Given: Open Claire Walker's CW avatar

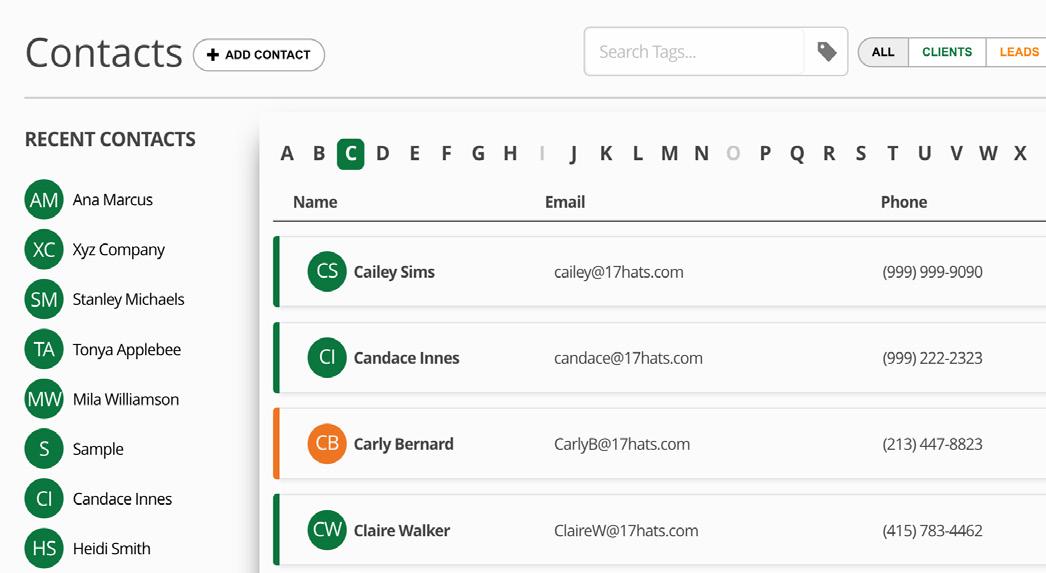Looking at the screenshot, I should click(327, 530).
